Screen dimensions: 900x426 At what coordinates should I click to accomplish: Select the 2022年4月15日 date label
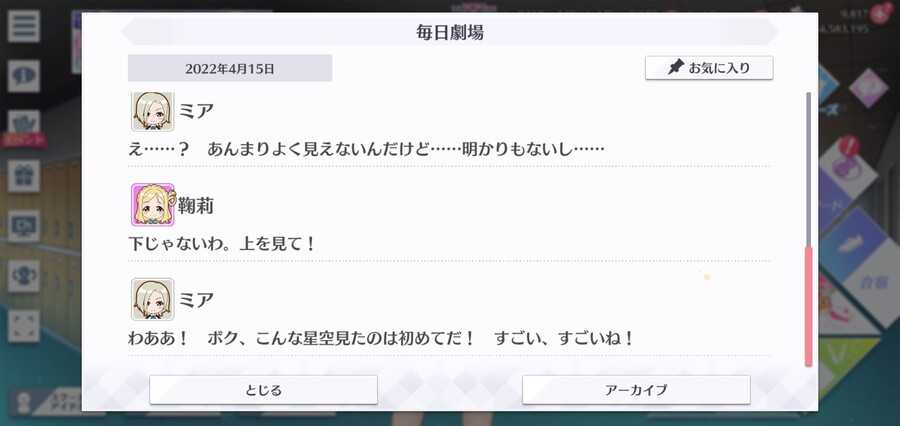coord(230,68)
